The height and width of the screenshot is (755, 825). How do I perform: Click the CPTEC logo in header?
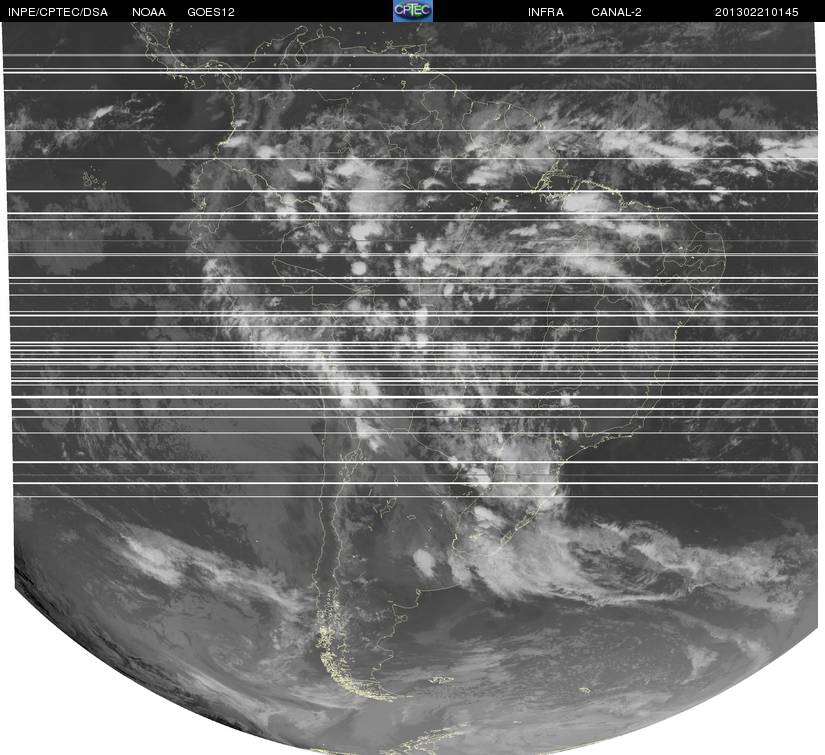click(413, 11)
